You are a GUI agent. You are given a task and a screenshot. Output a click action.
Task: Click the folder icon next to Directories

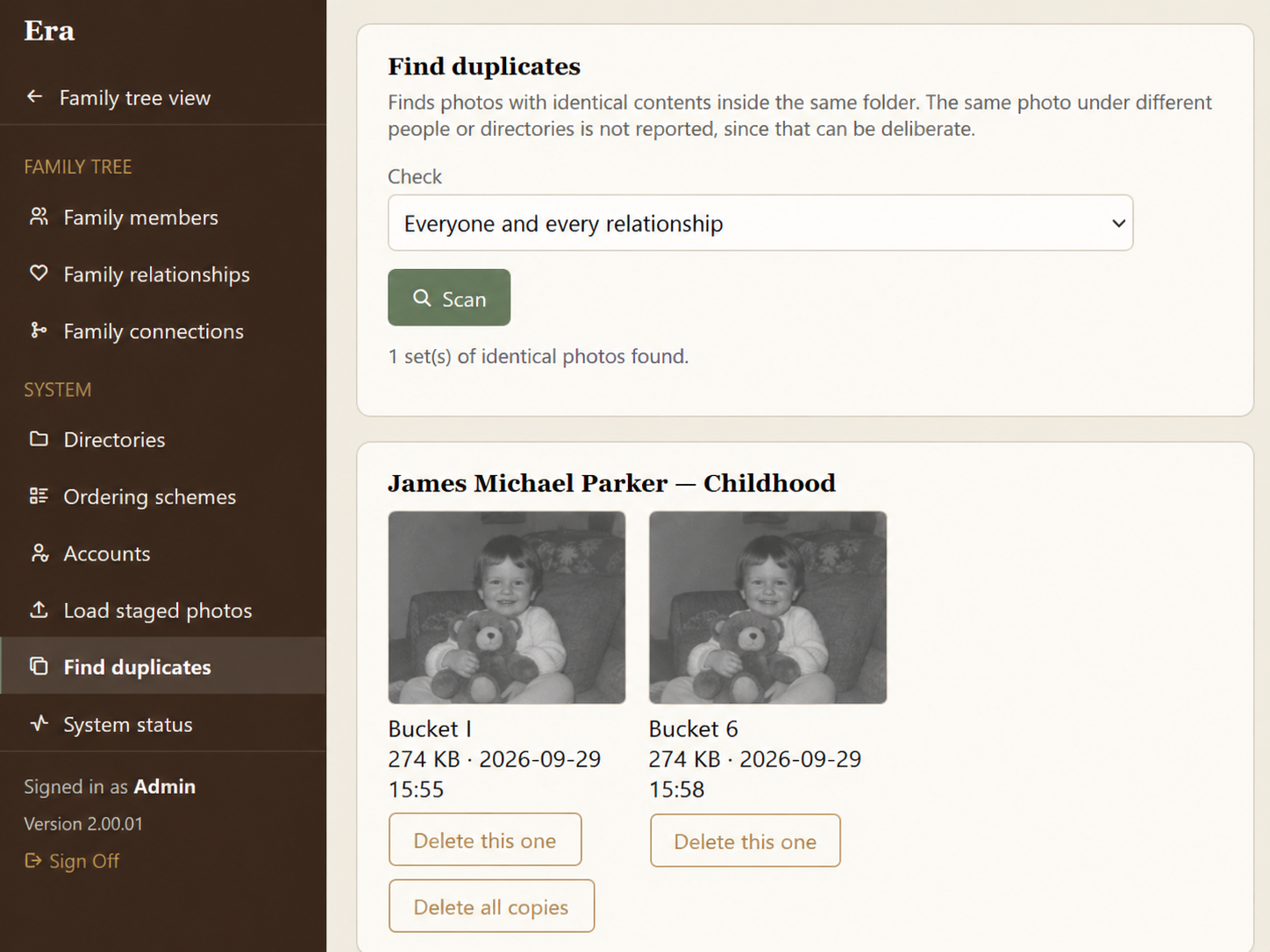coord(39,438)
